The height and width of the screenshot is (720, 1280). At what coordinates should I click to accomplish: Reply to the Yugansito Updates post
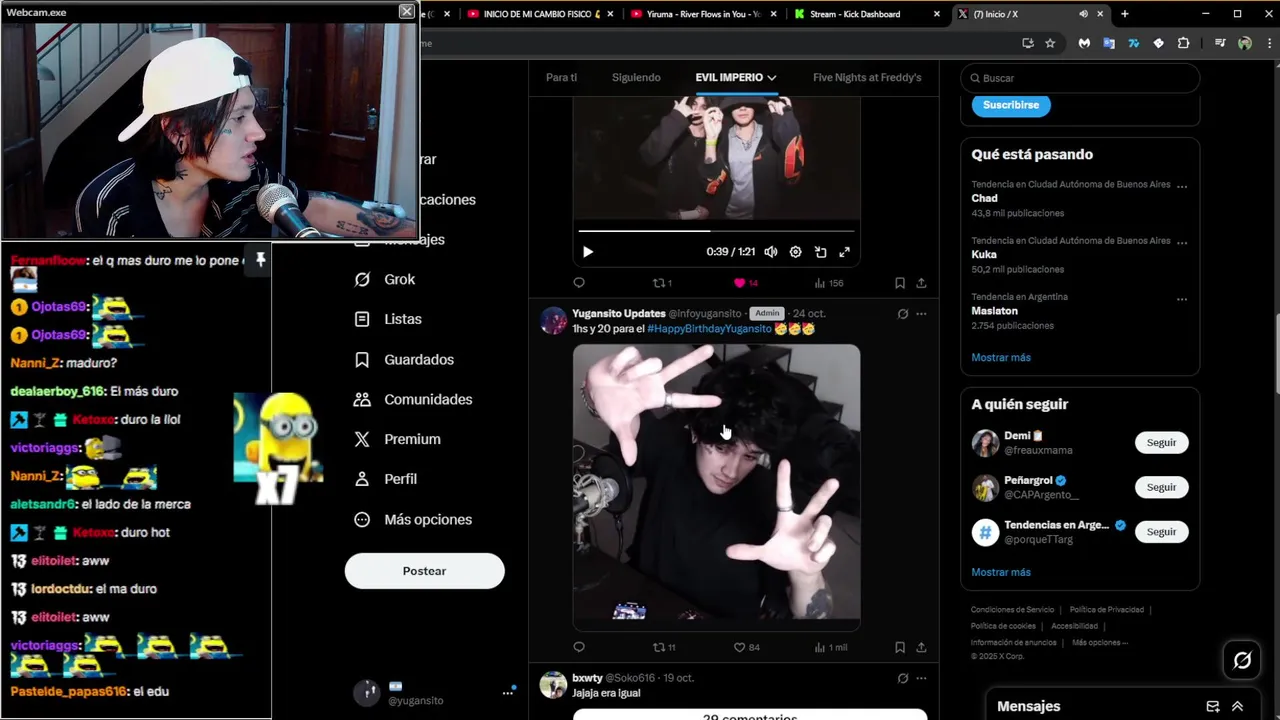[579, 647]
